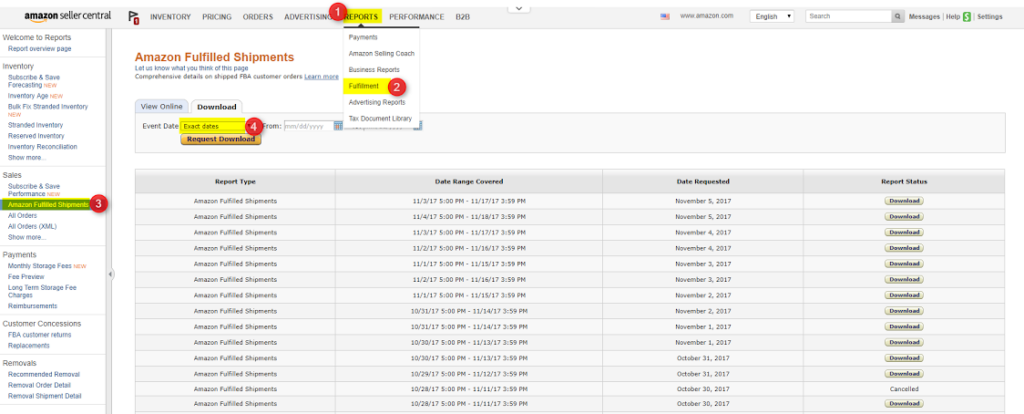Screen dimensions: 1024x414
Task: Open the From date calendar picker icon
Action: click(x=338, y=126)
